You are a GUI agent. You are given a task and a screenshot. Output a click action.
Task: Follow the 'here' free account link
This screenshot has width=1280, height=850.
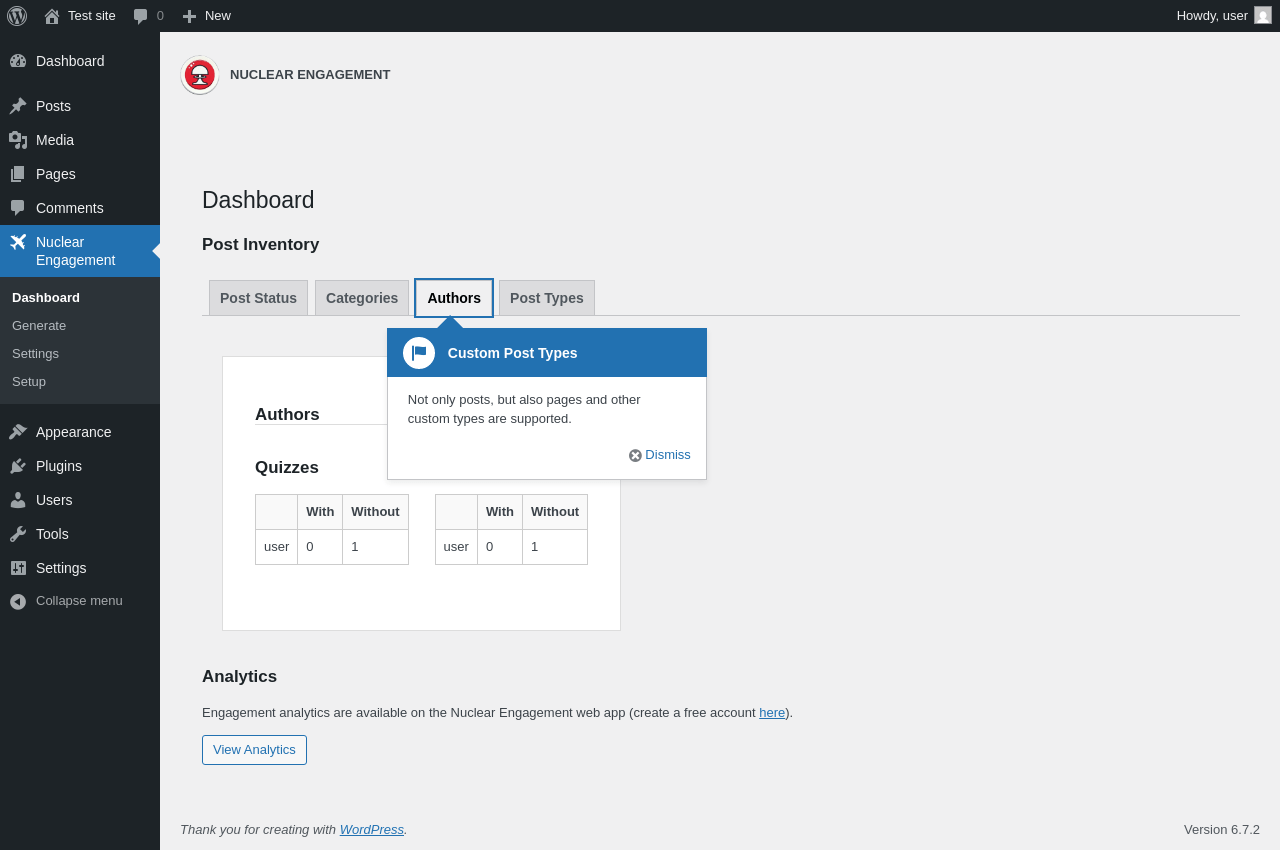[772, 713]
